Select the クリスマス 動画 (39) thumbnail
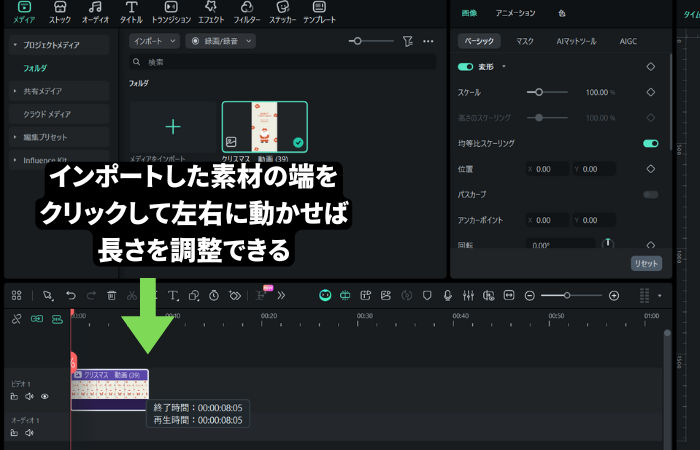Viewport: 700px width, 450px height. tap(265, 127)
